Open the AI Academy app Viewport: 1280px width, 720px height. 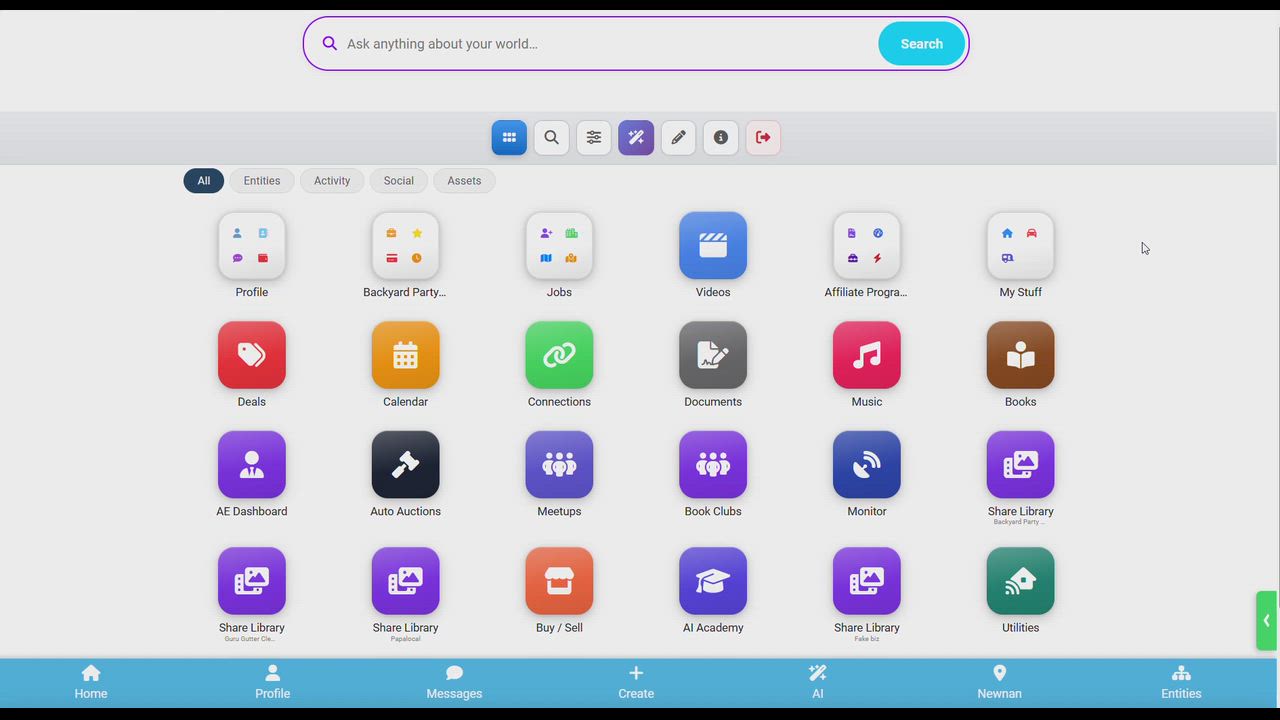coord(713,581)
